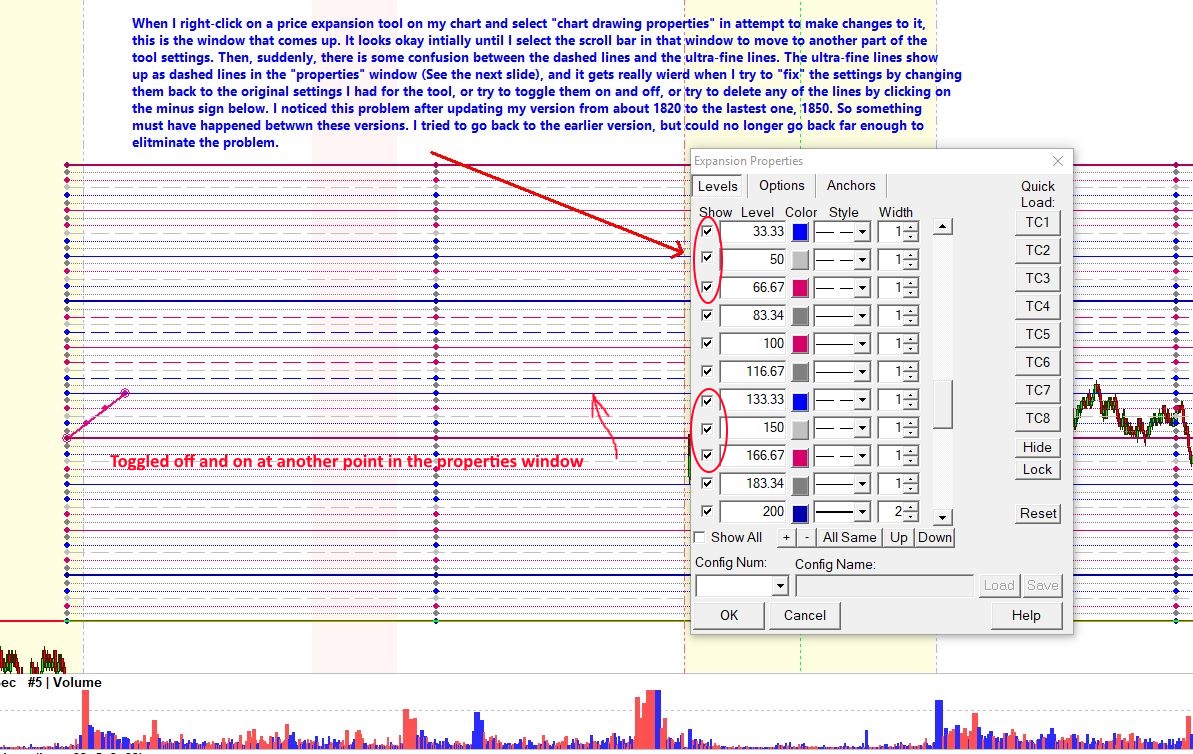1193x754 pixels.
Task: Switch to the Levels tab
Action: 717,186
